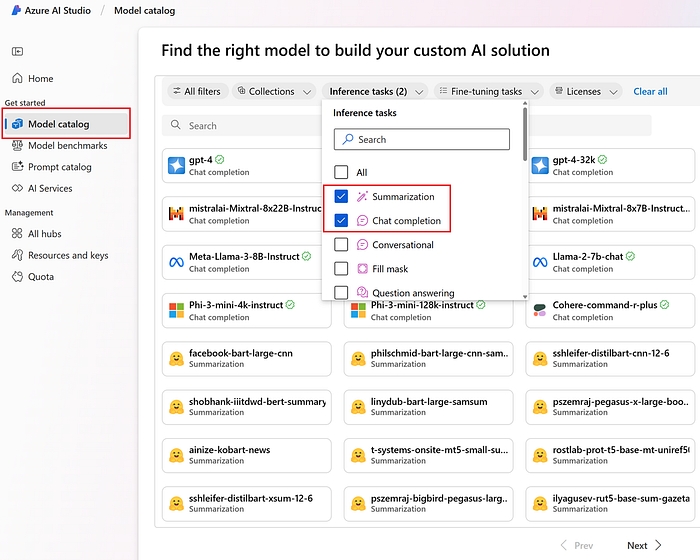This screenshot has height=560, width=700.
Task: Click the sidebar collapse icon
Action: pos(17,52)
